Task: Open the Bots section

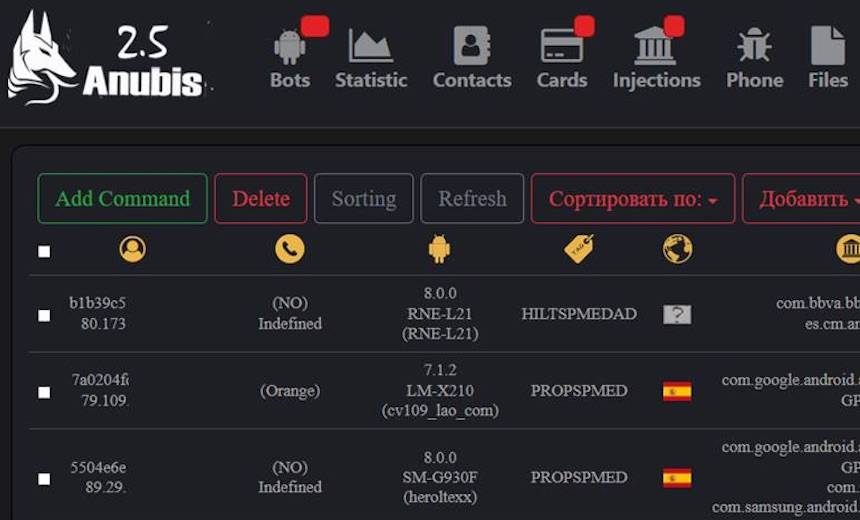Action: 290,60
